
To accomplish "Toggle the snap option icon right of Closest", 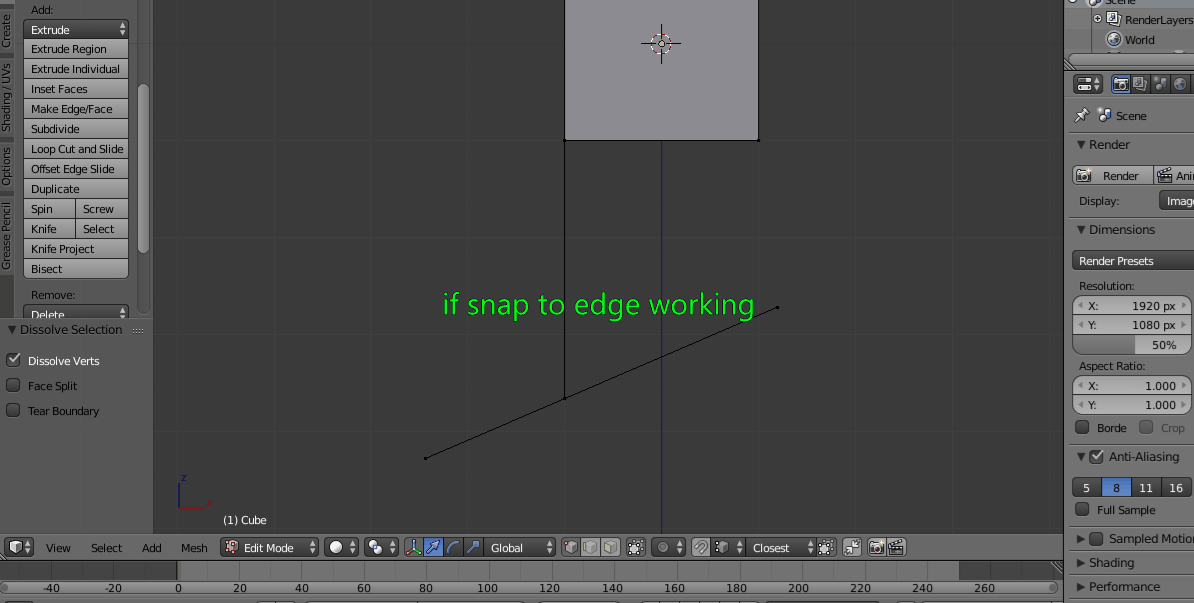I will (x=826, y=547).
